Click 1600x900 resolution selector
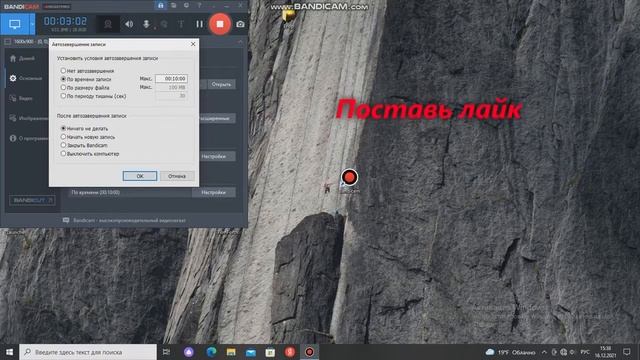Viewport: 640px width, 360px height. pyautogui.click(x=26, y=42)
